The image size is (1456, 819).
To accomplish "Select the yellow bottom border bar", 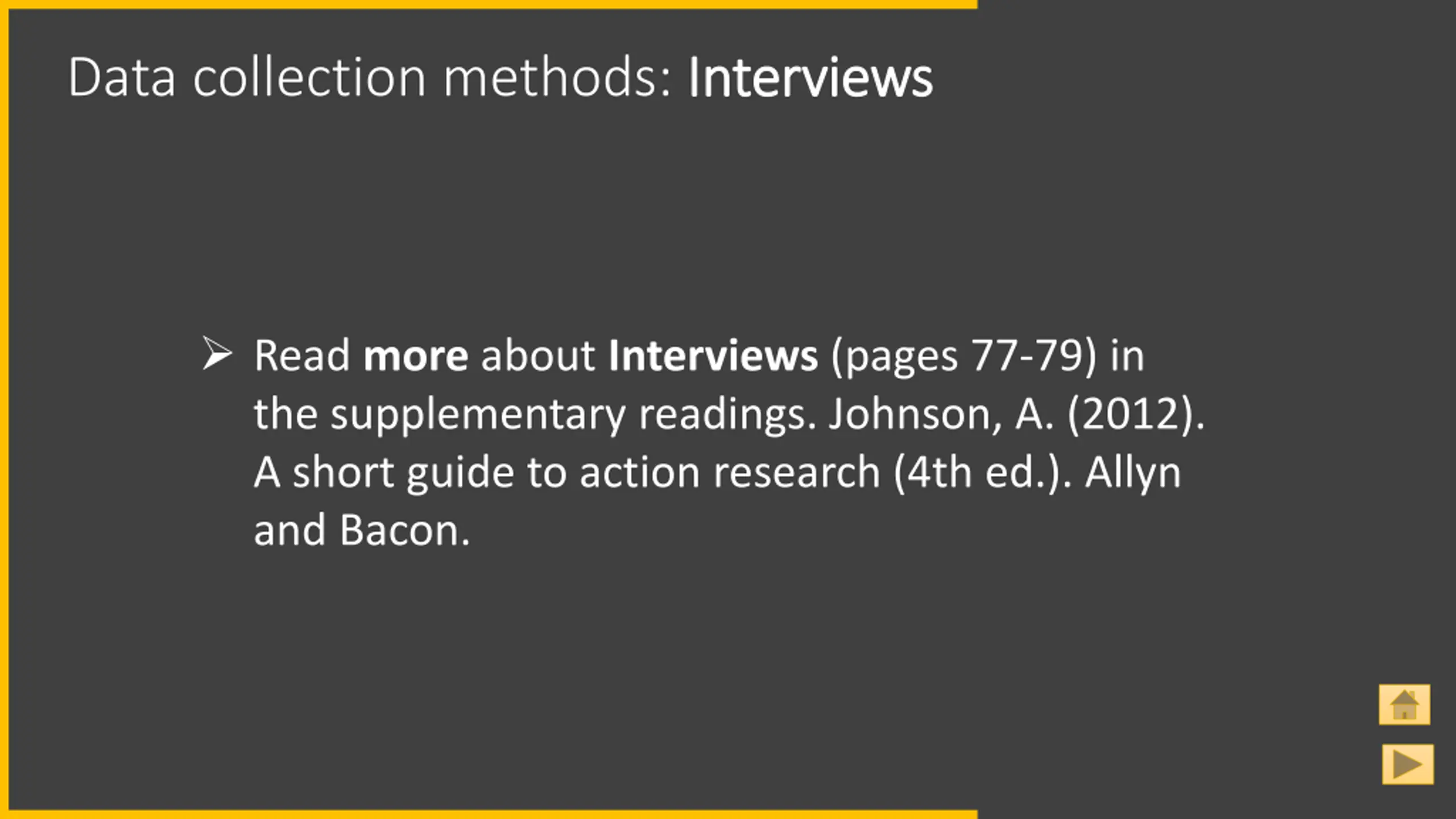I will coord(489,814).
